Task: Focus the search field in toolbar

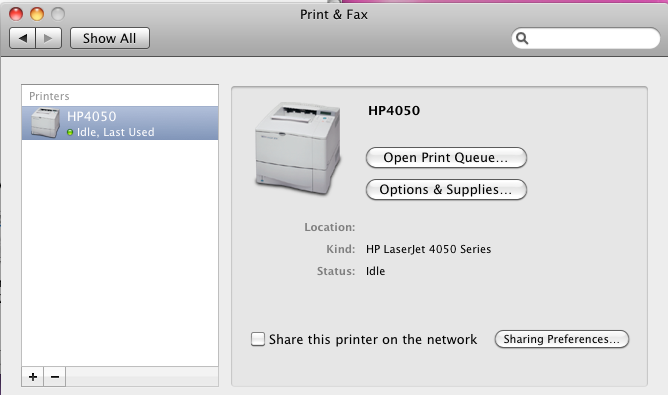Action: pos(586,38)
